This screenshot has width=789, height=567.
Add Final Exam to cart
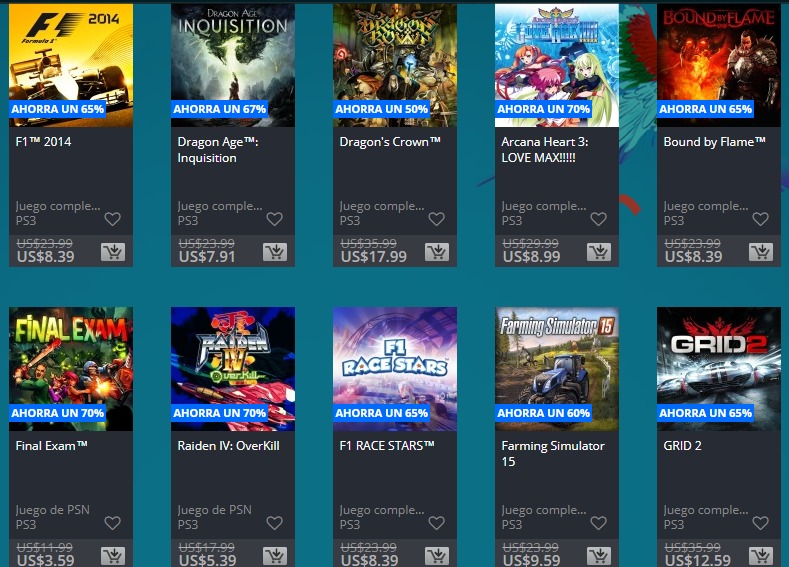point(113,556)
